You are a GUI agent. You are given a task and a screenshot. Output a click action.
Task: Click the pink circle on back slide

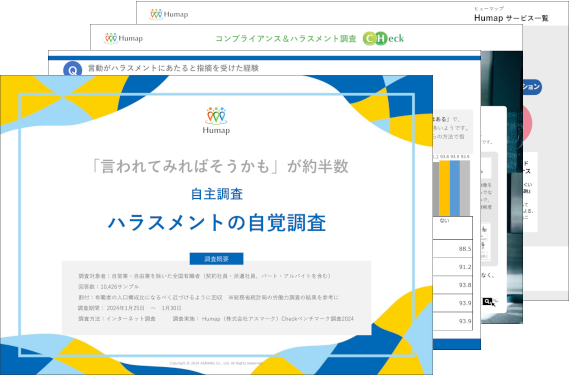pyautogui.click(x=528, y=123)
